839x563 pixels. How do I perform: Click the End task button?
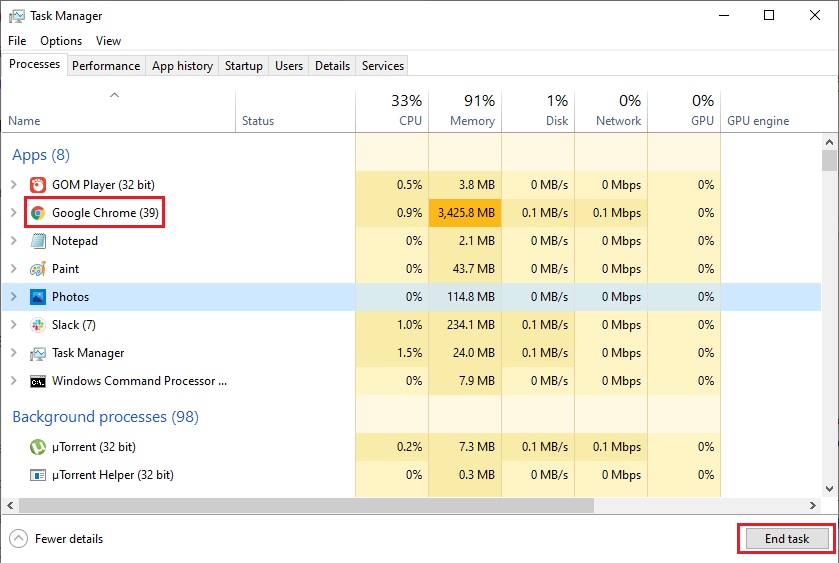coord(787,539)
